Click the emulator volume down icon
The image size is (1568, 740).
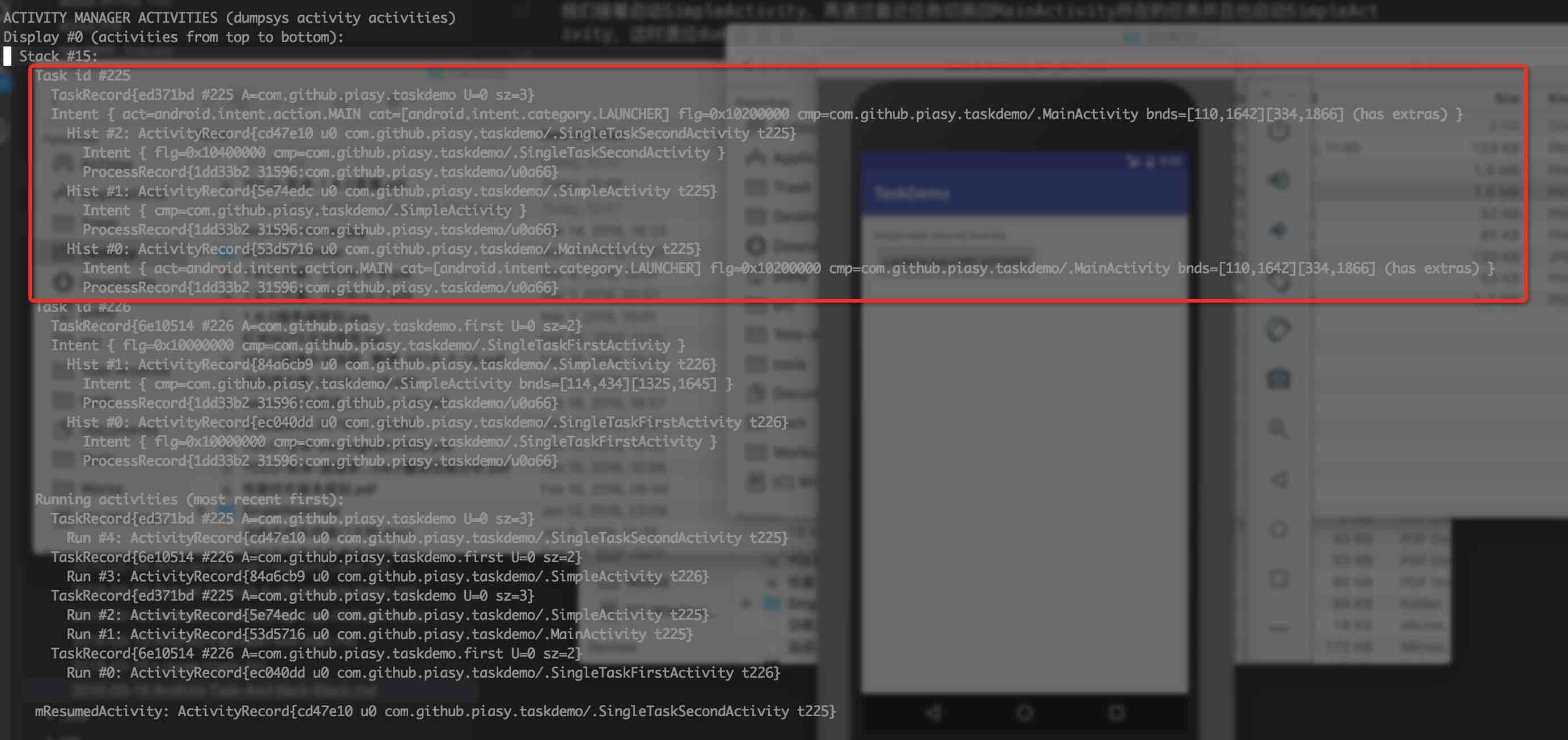pyautogui.click(x=1278, y=230)
